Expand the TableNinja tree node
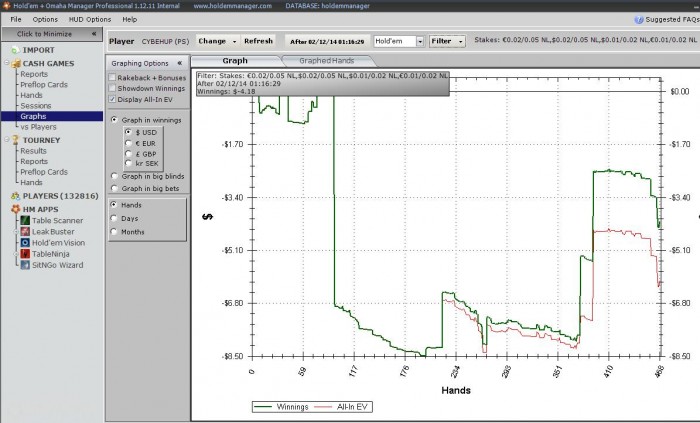 [x=16, y=254]
